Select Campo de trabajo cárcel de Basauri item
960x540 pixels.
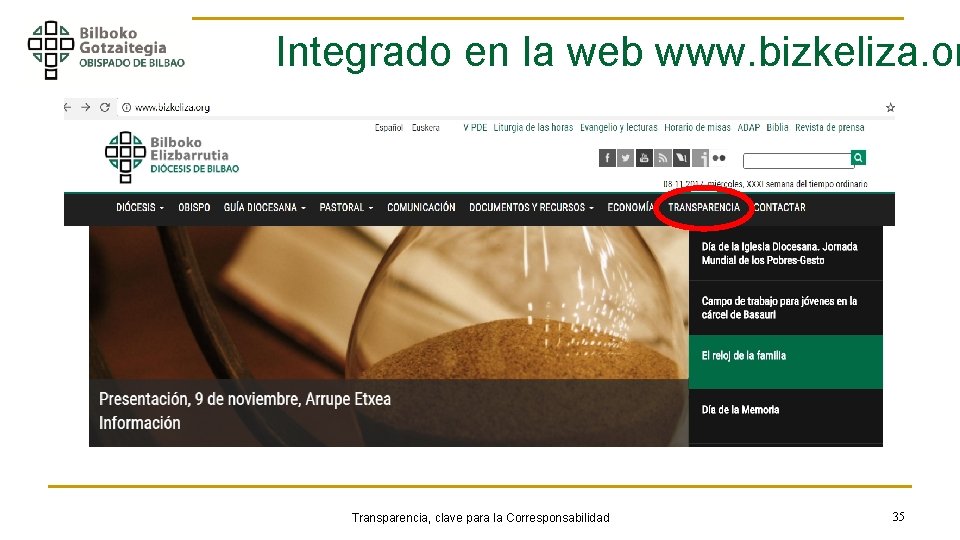[x=786, y=308]
